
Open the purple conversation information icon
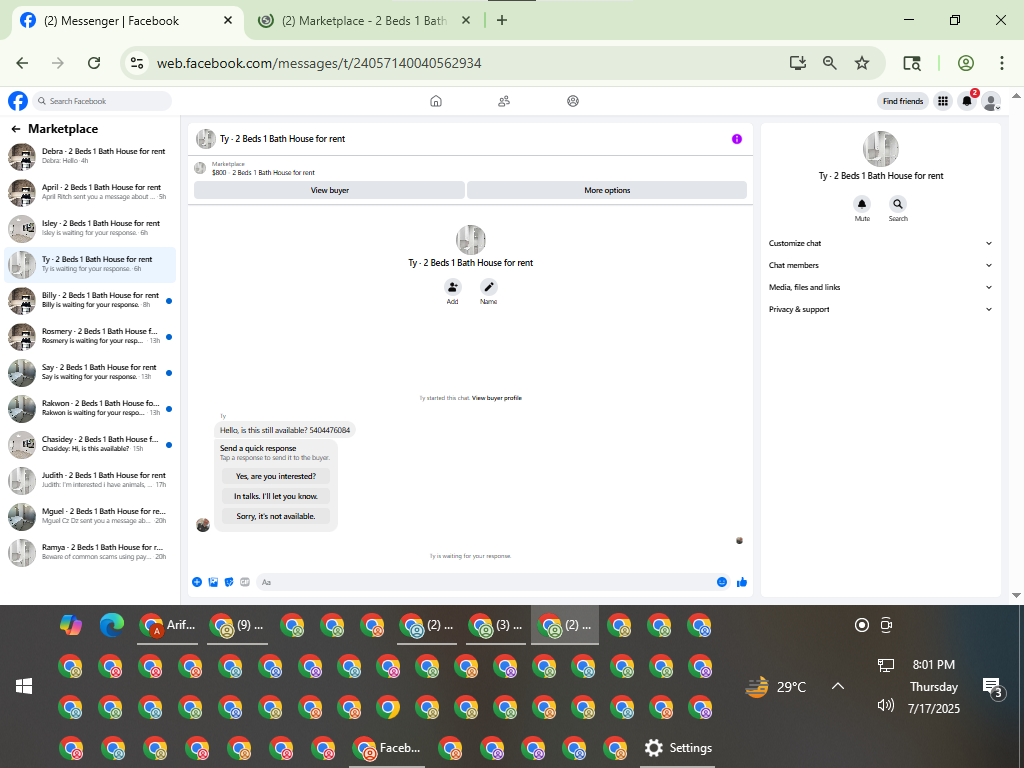click(x=737, y=139)
